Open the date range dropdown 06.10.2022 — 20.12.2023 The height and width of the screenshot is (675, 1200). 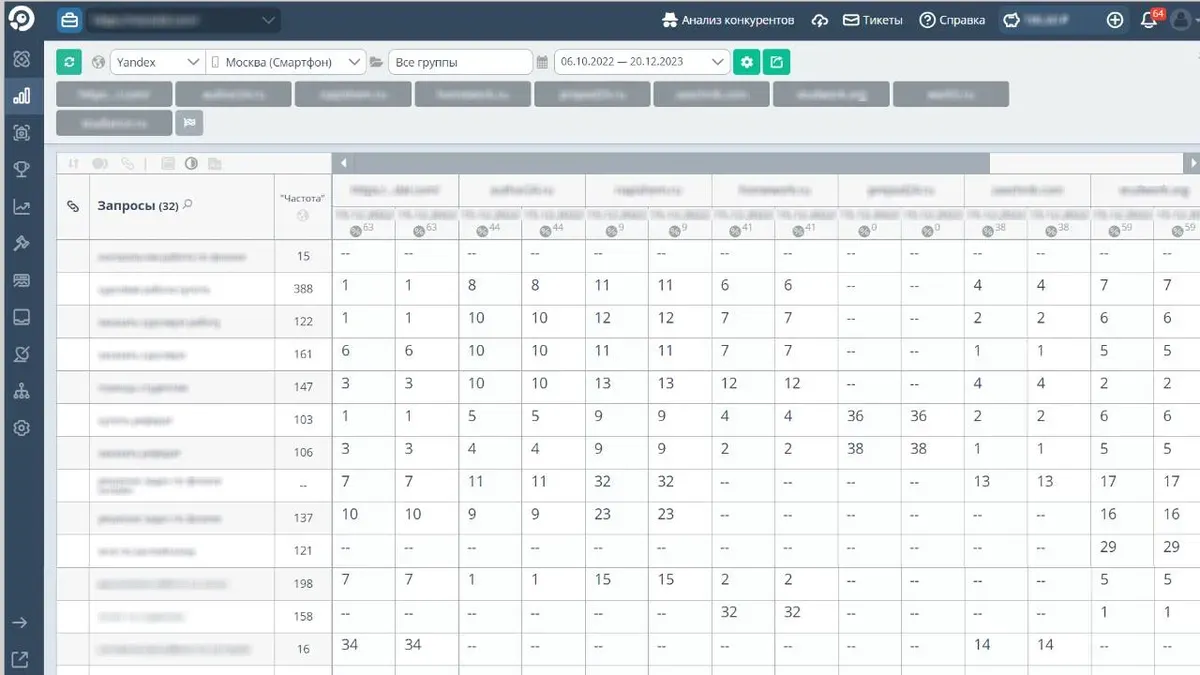[x=642, y=62]
